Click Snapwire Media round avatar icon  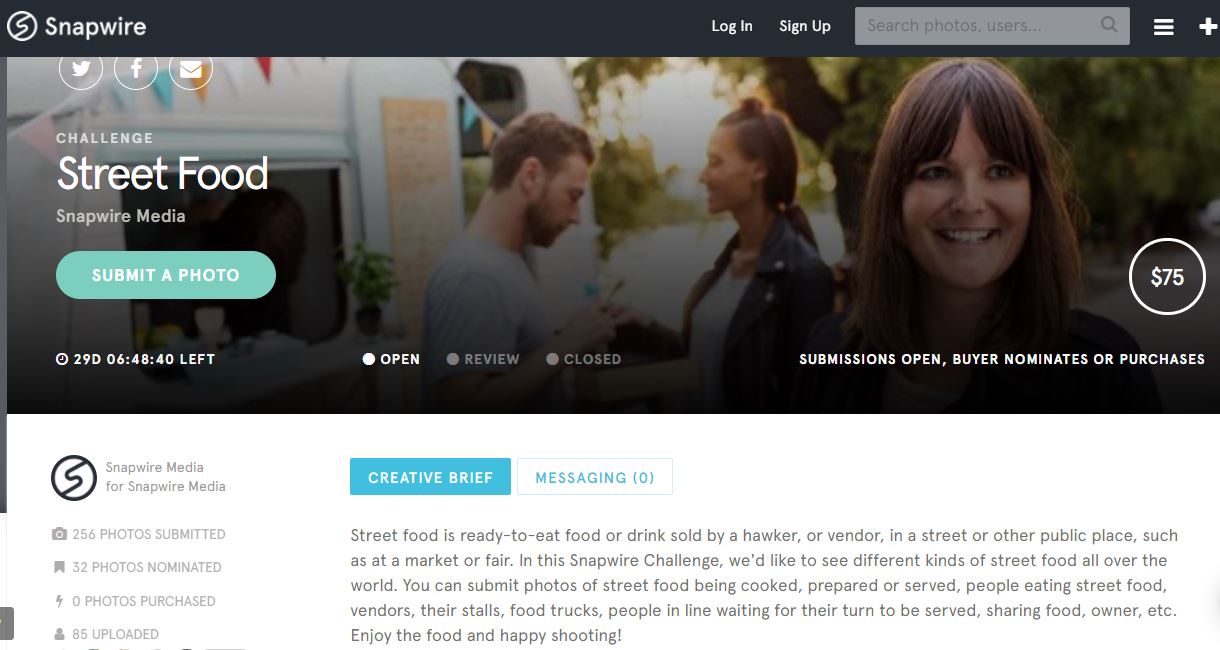74,477
